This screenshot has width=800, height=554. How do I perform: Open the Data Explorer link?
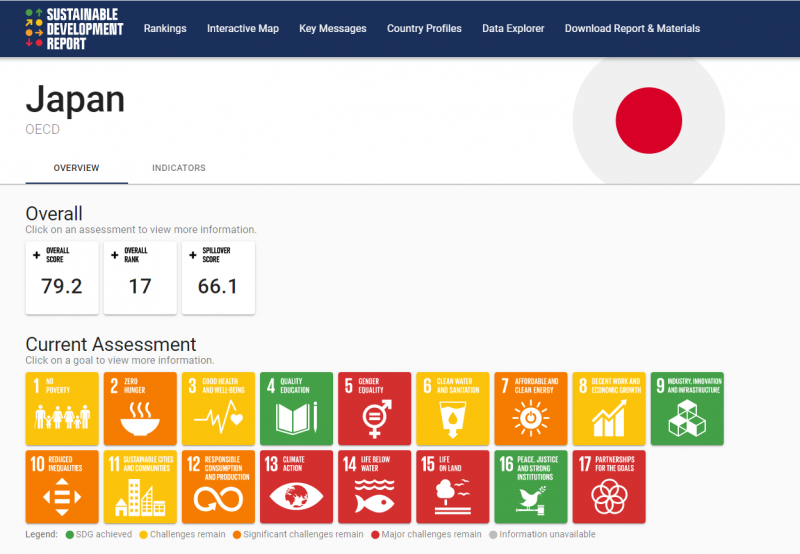513,29
